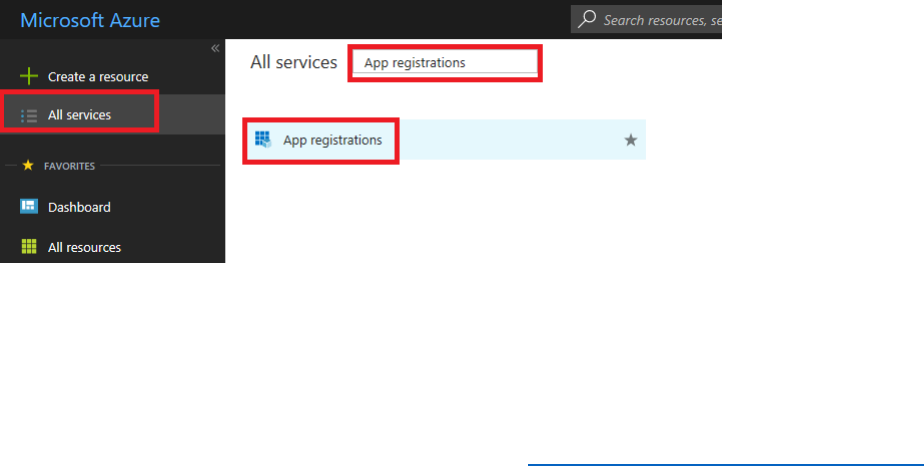Click the All resources grid icon
This screenshot has width=924, height=466.
coord(29,246)
